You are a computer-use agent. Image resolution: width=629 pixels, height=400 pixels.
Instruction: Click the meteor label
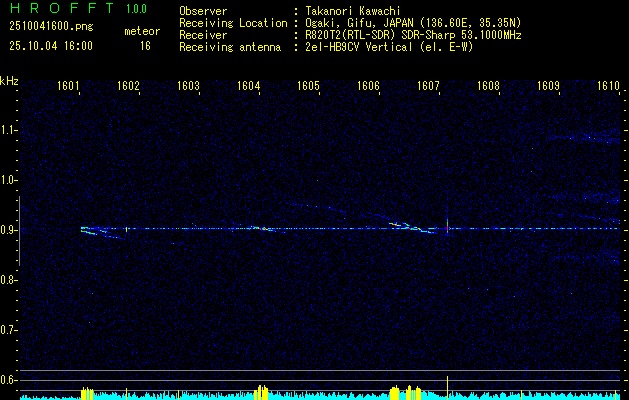pyautogui.click(x=142, y=31)
